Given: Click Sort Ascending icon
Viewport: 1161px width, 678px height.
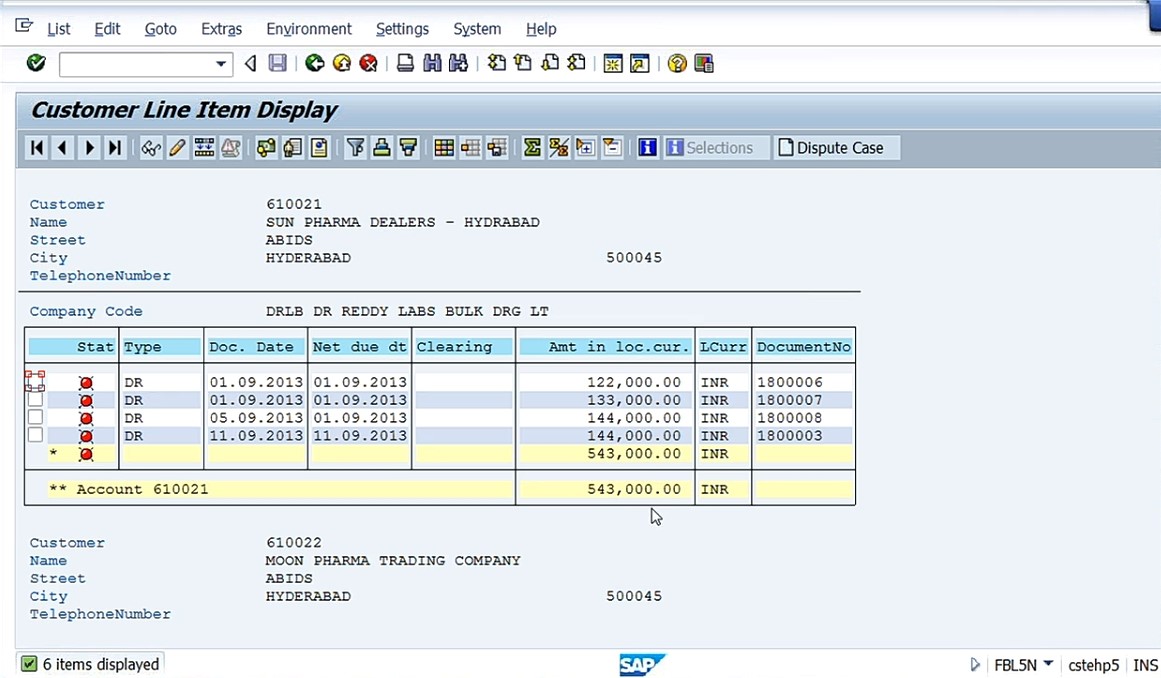Looking at the screenshot, I should coord(382,147).
